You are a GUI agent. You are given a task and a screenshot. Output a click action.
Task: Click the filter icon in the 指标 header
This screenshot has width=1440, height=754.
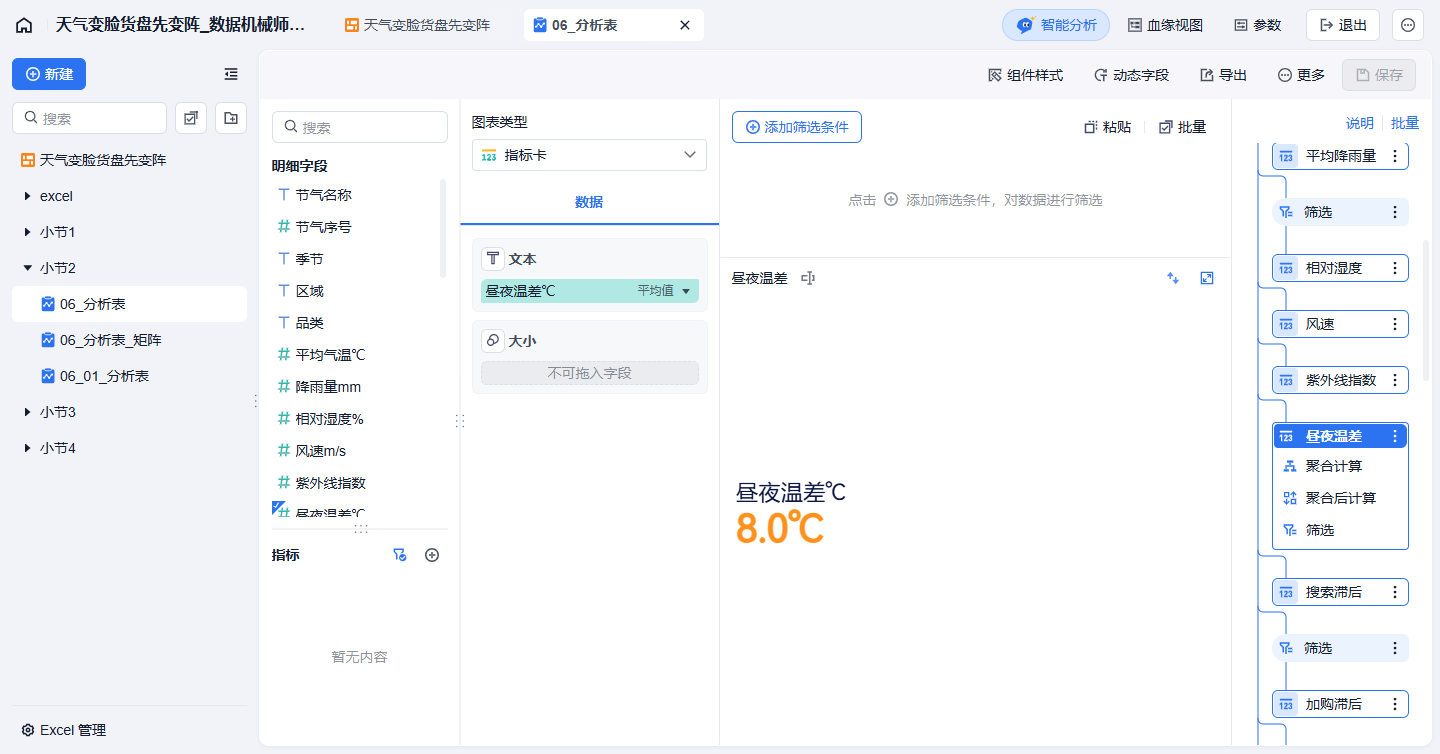click(x=400, y=555)
